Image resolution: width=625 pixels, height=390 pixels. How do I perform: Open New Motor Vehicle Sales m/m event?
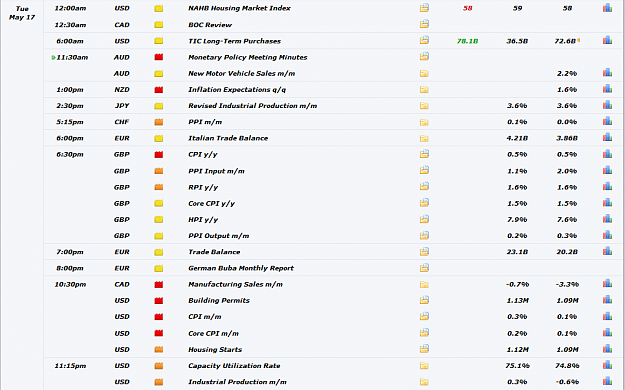[242, 73]
